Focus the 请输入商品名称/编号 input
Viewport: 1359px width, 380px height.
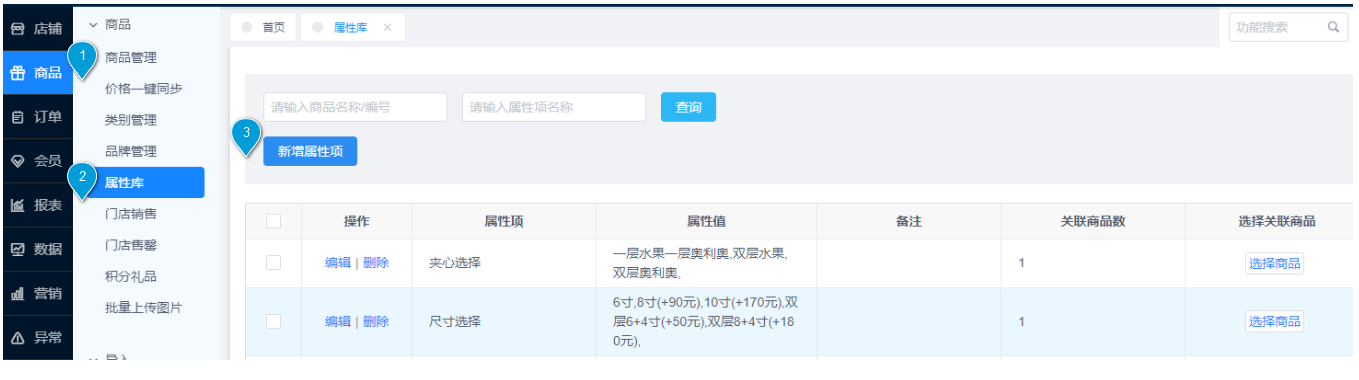point(355,107)
